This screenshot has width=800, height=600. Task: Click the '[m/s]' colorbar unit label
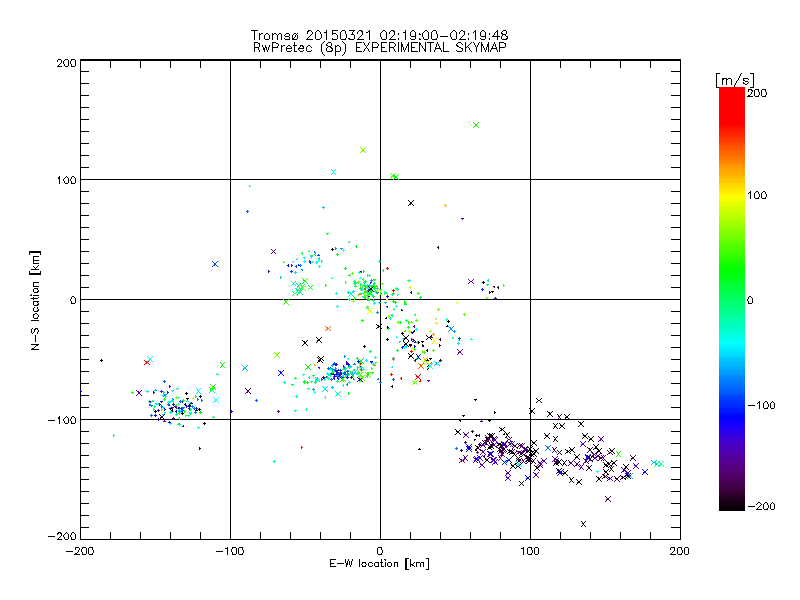click(735, 80)
